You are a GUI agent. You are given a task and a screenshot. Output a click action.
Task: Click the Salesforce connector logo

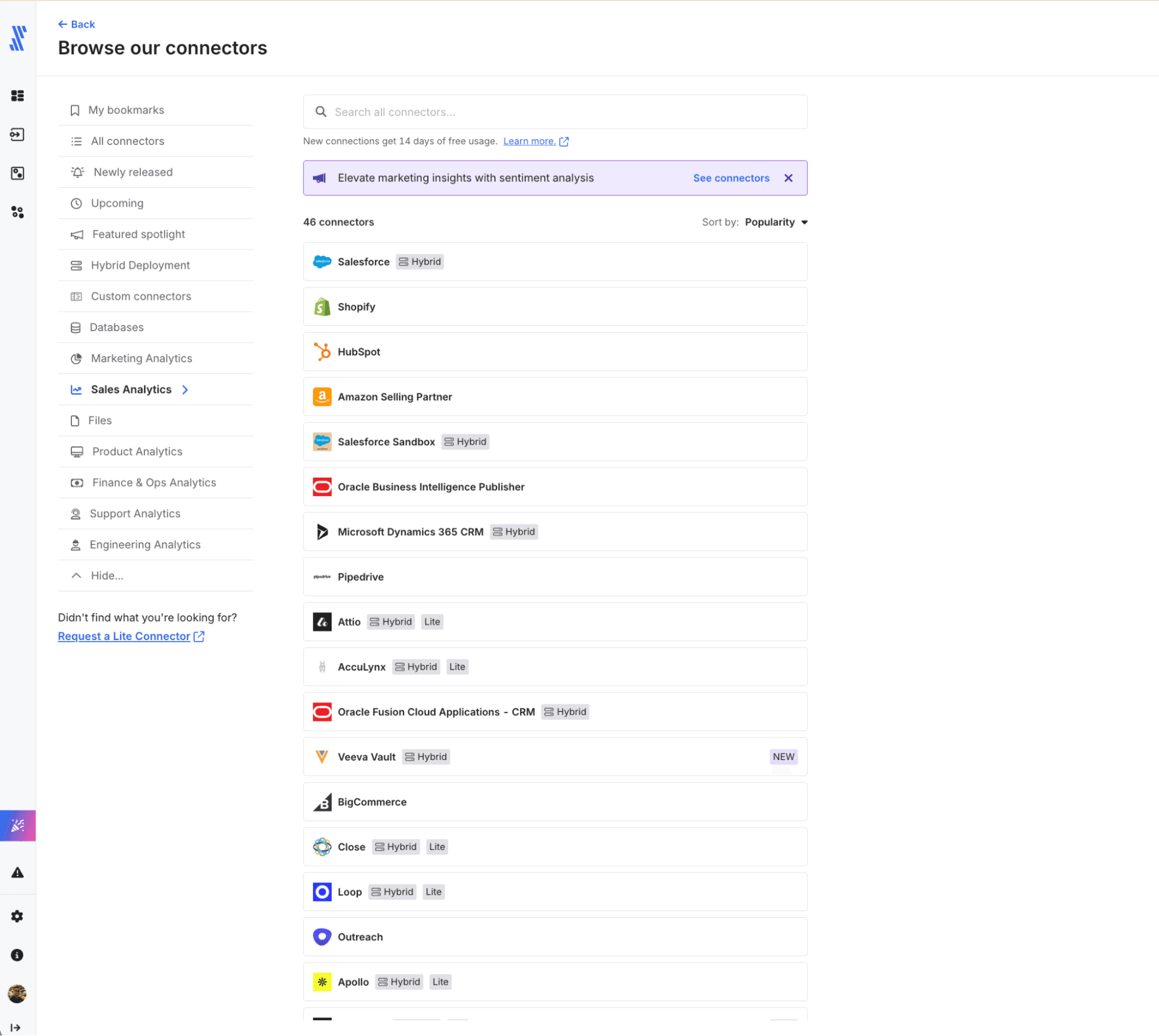click(322, 261)
